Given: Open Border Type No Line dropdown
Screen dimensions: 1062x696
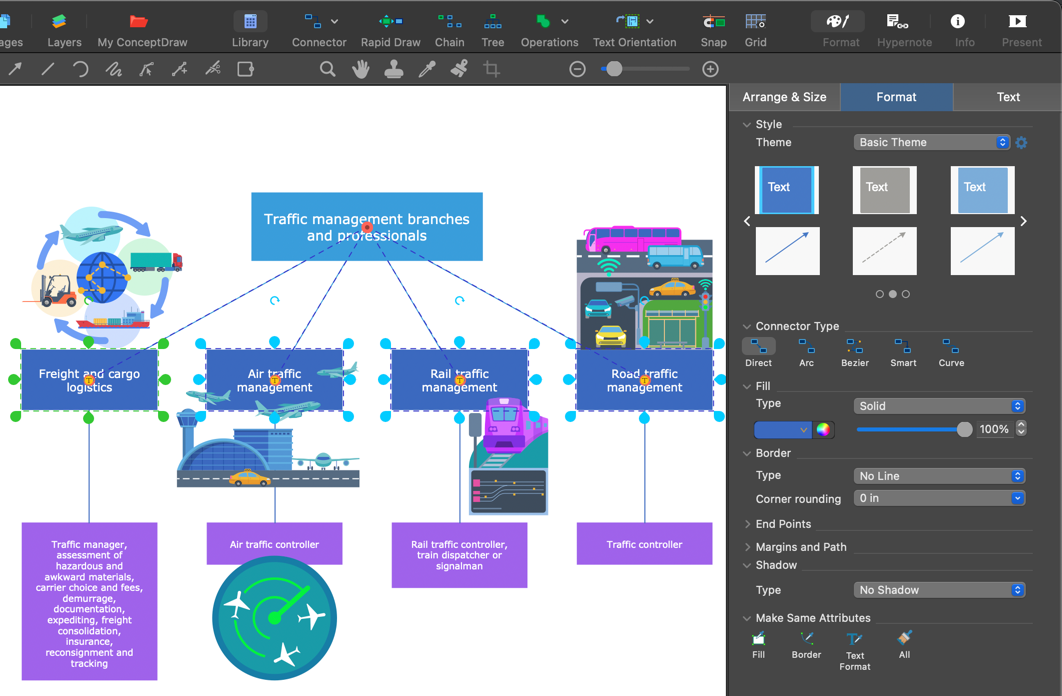Looking at the screenshot, I should coord(939,476).
